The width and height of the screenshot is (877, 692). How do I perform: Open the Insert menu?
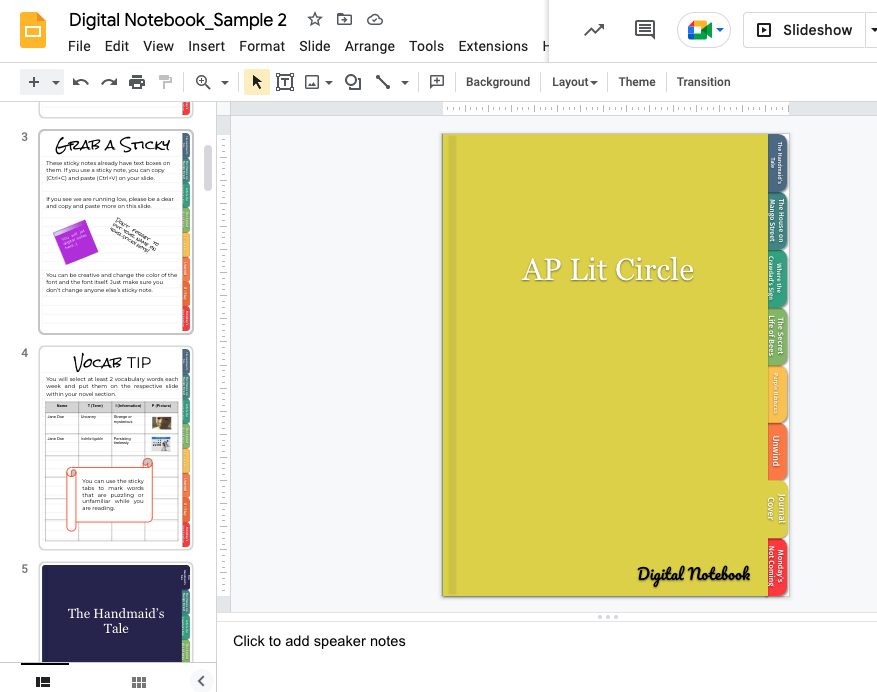click(206, 46)
